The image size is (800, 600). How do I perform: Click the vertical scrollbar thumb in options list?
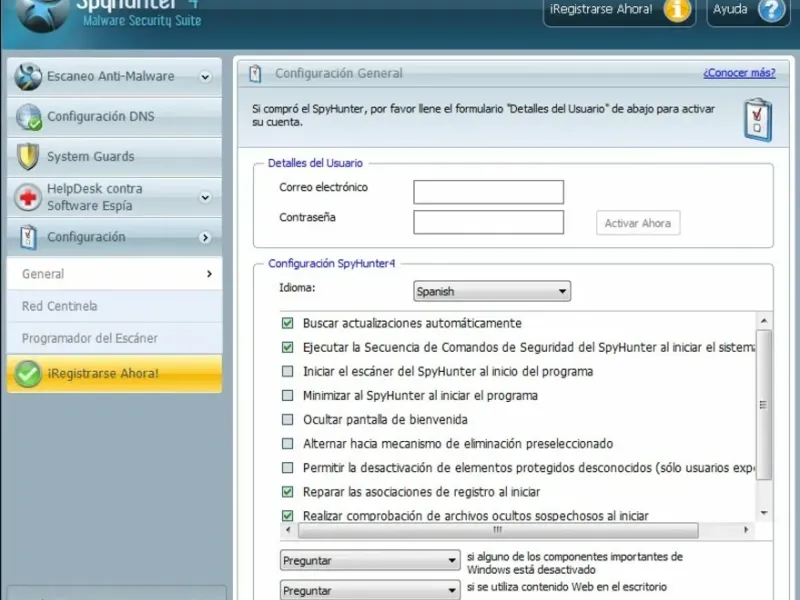(x=763, y=405)
